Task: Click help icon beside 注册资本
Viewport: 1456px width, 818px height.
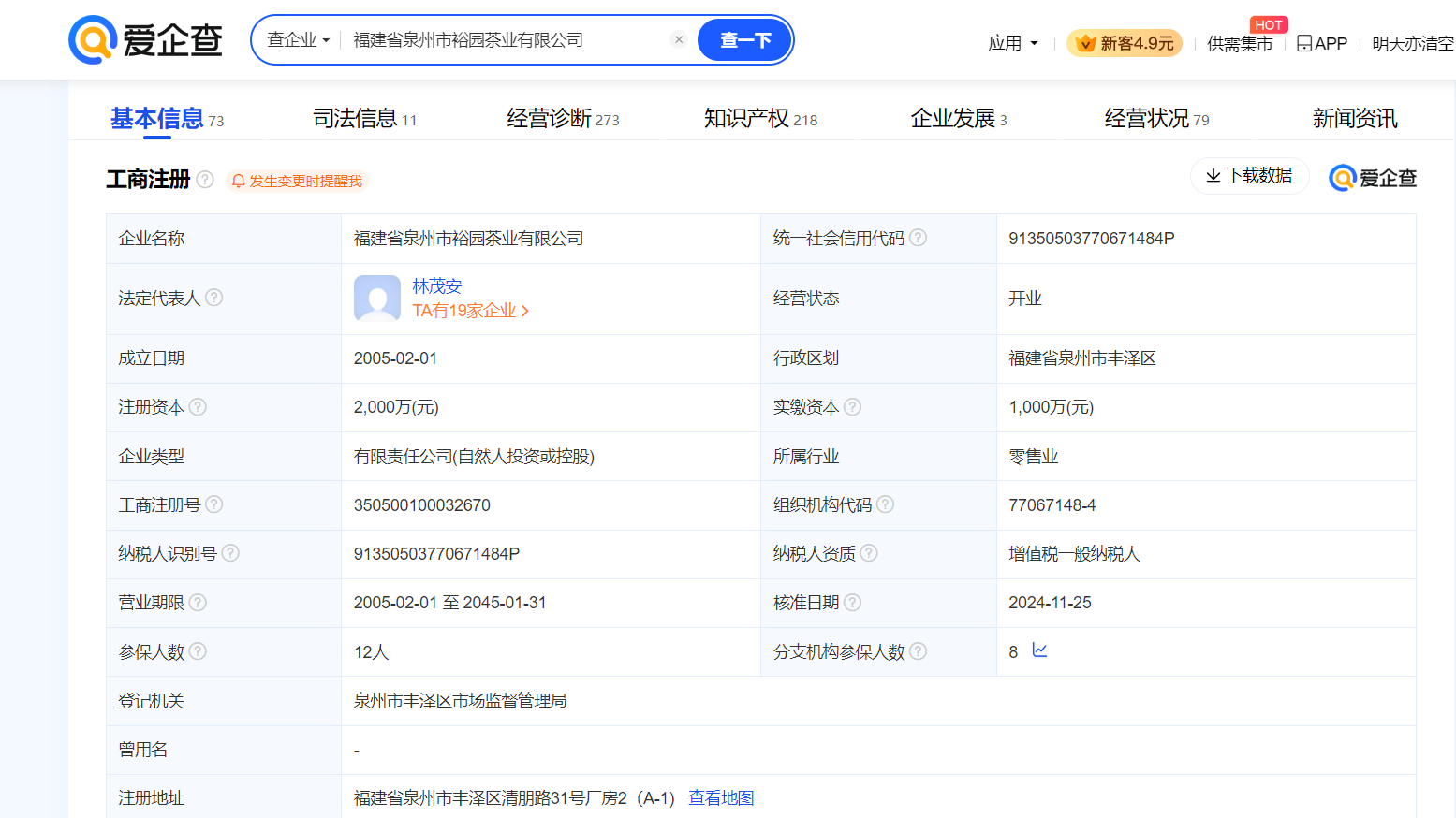Action: (x=198, y=407)
